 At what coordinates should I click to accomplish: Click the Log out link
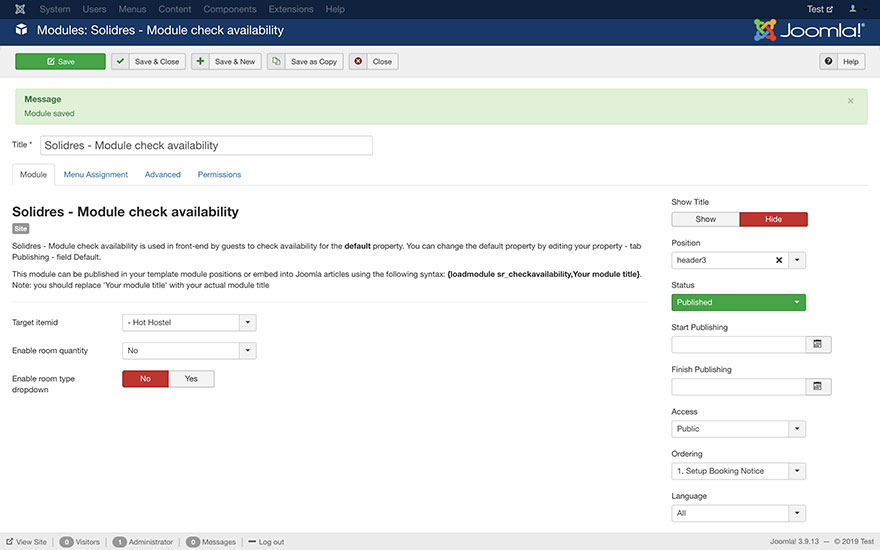pos(266,542)
